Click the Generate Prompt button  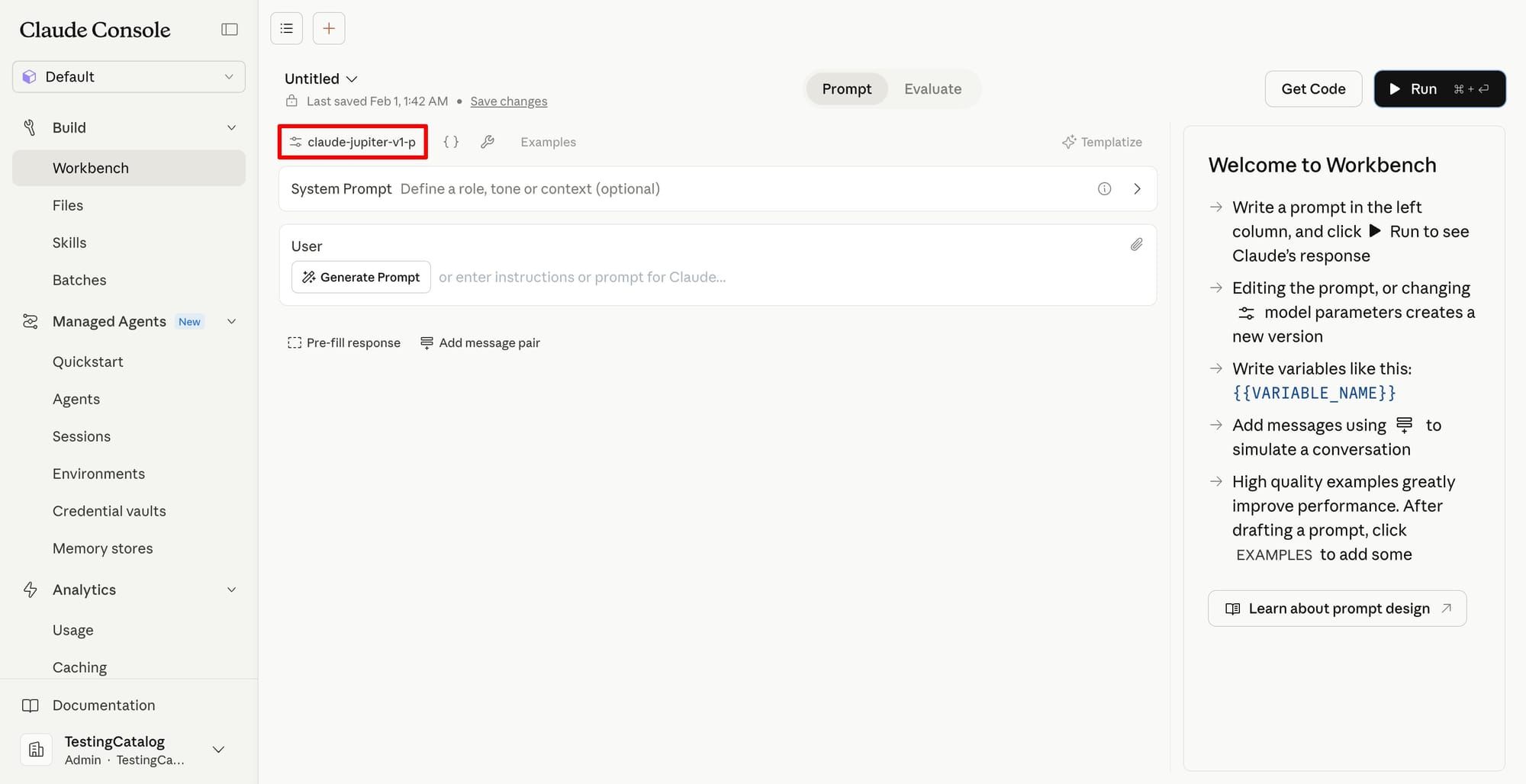361,277
